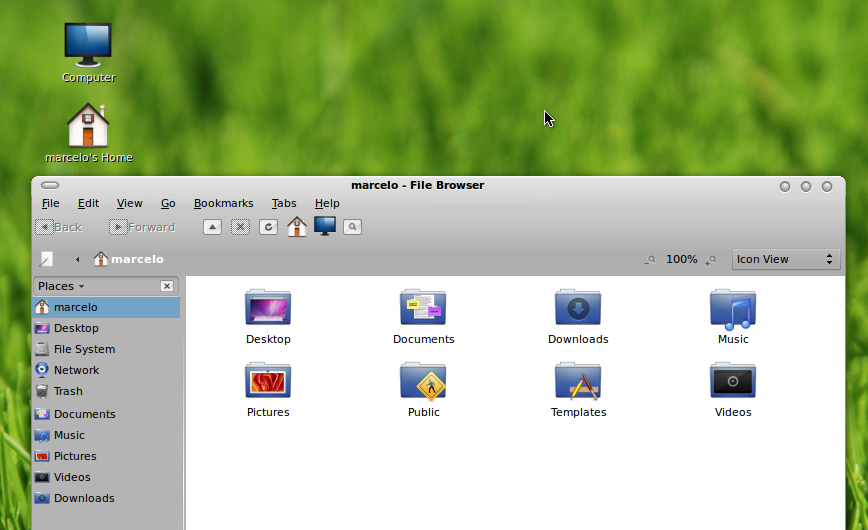The image size is (868, 530).
Task: Select Documents bookmark in the sidebar
Action: pyautogui.click(x=106, y=414)
